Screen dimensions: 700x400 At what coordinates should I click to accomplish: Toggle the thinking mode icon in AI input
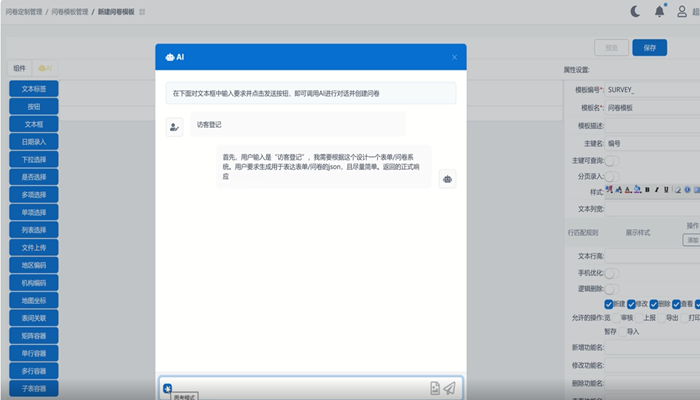click(x=167, y=388)
